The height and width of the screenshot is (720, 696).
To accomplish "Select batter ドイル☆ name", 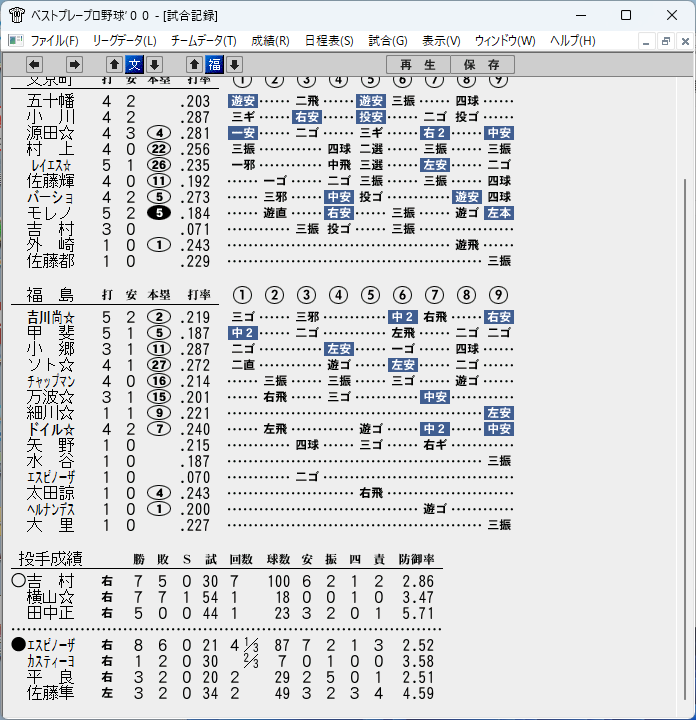I will (x=51, y=429).
